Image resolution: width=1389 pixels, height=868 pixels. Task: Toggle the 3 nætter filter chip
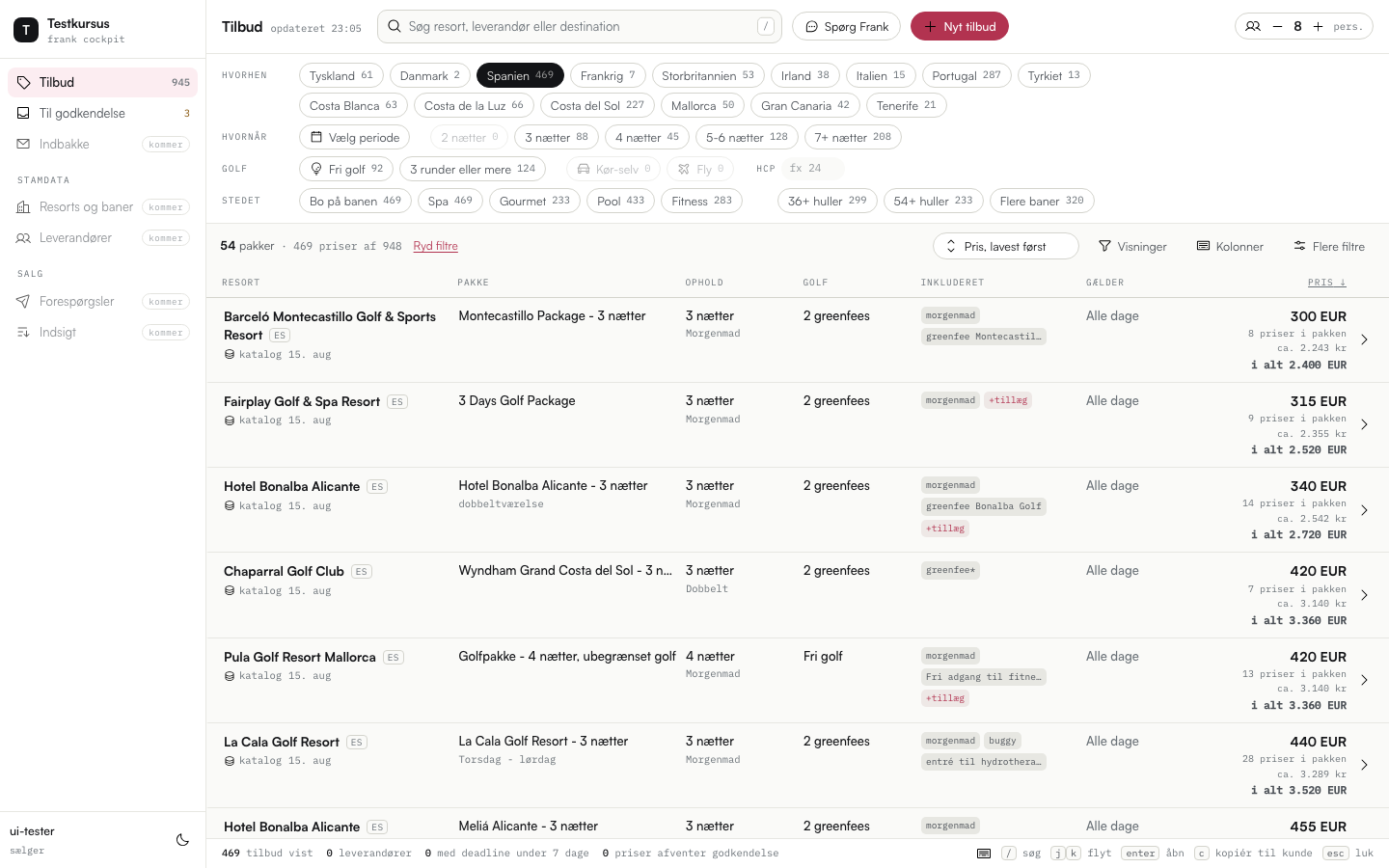point(557,138)
